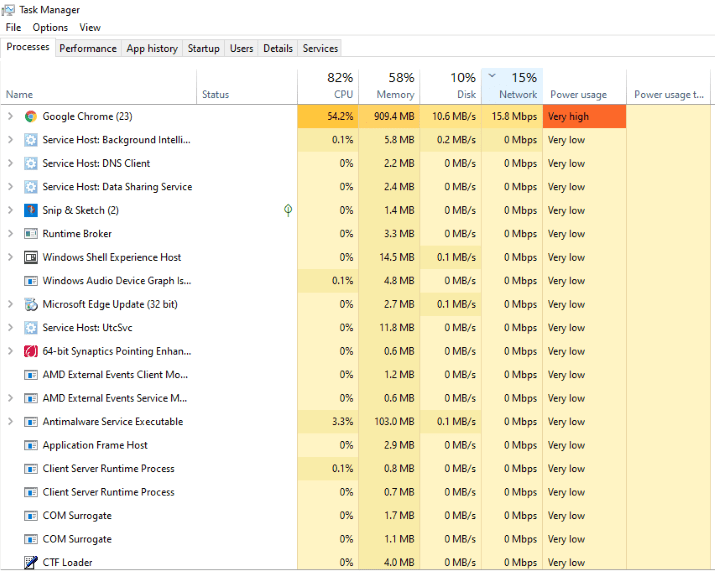The height and width of the screenshot is (572, 715).
Task: Sort processes by Memory column header
Action: pyautogui.click(x=389, y=86)
